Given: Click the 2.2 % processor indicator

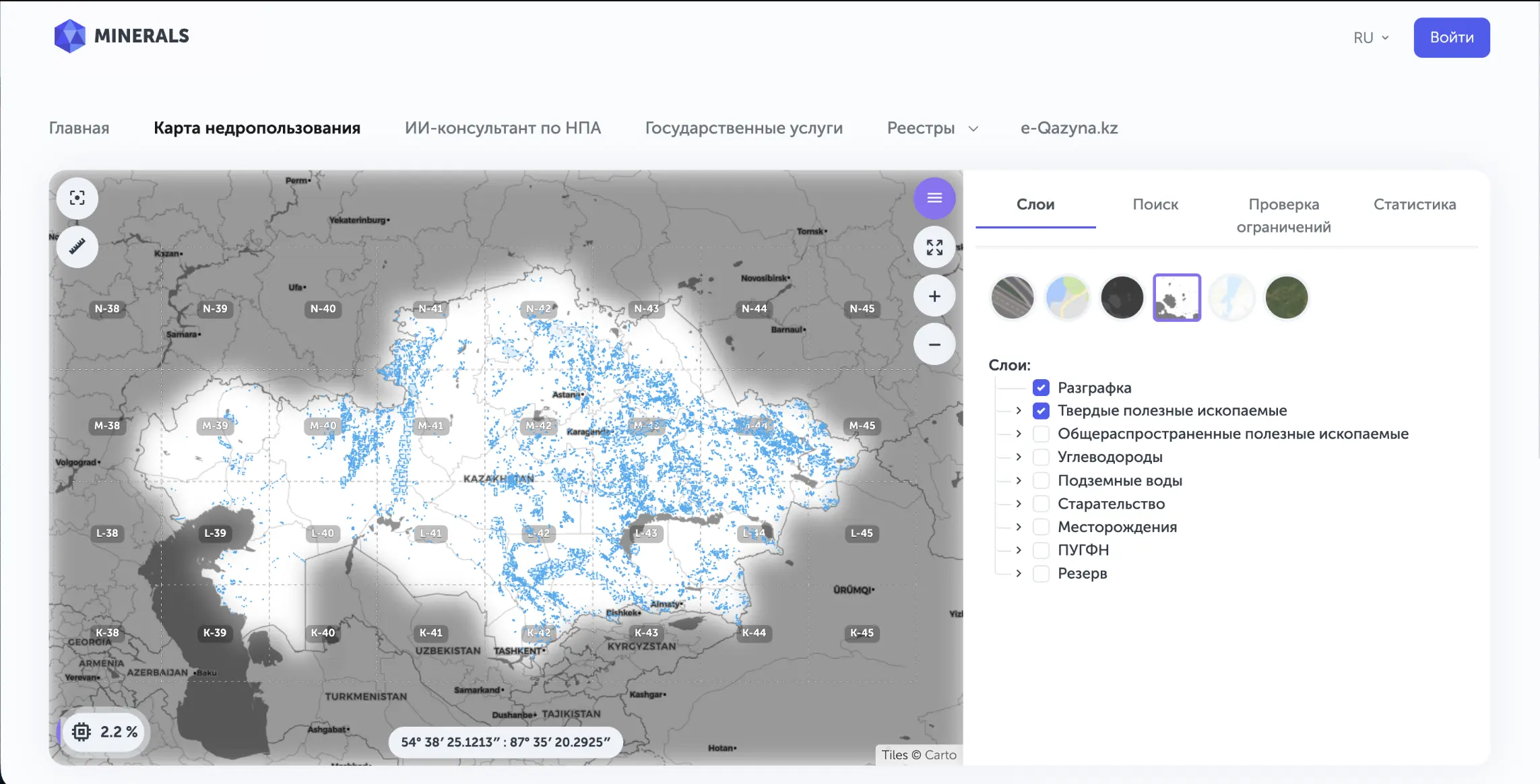Looking at the screenshot, I should (x=104, y=731).
